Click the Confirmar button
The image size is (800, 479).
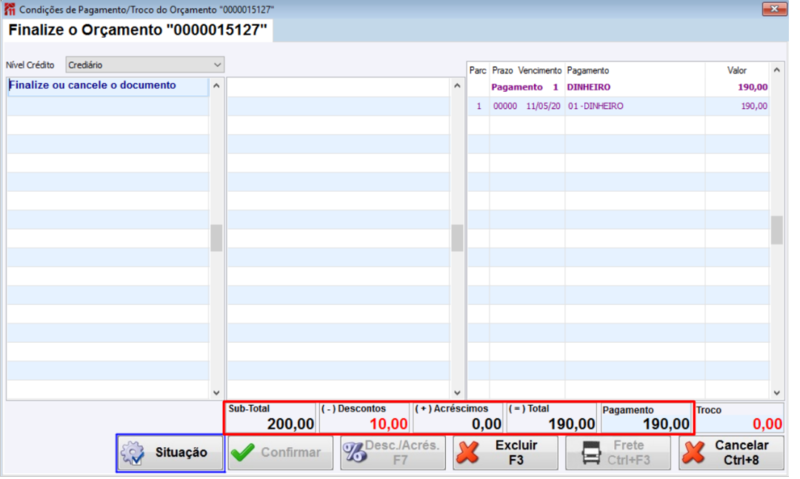point(280,452)
